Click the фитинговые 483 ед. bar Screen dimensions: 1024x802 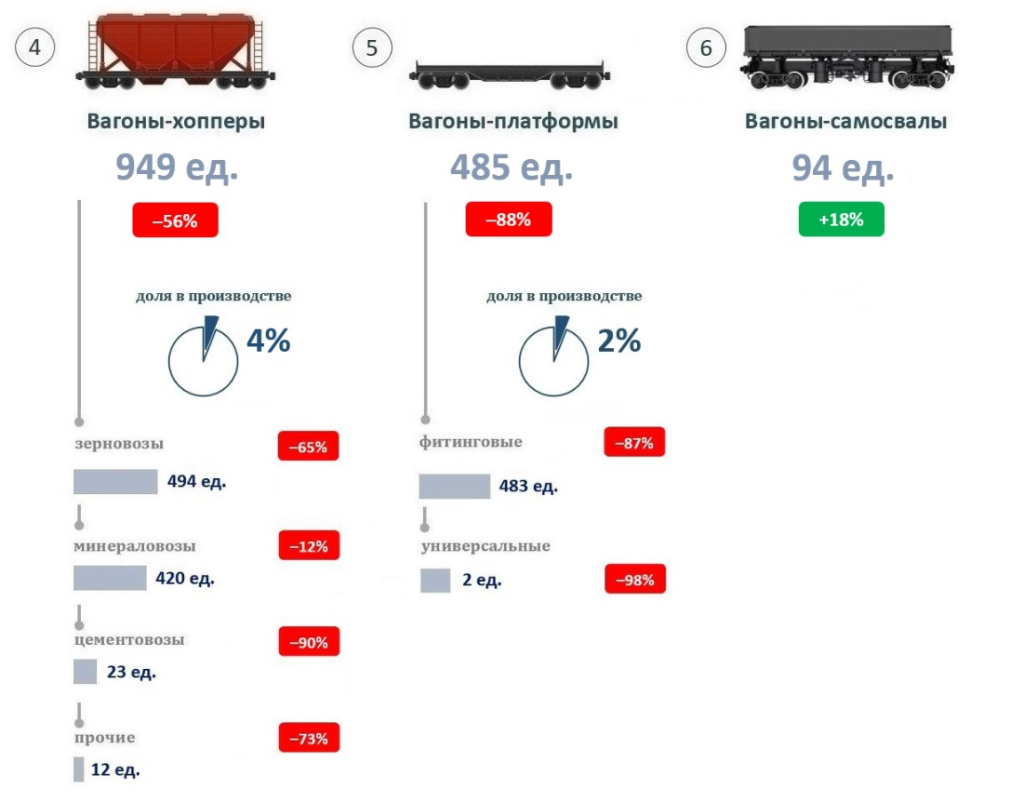pyautogui.click(x=455, y=487)
